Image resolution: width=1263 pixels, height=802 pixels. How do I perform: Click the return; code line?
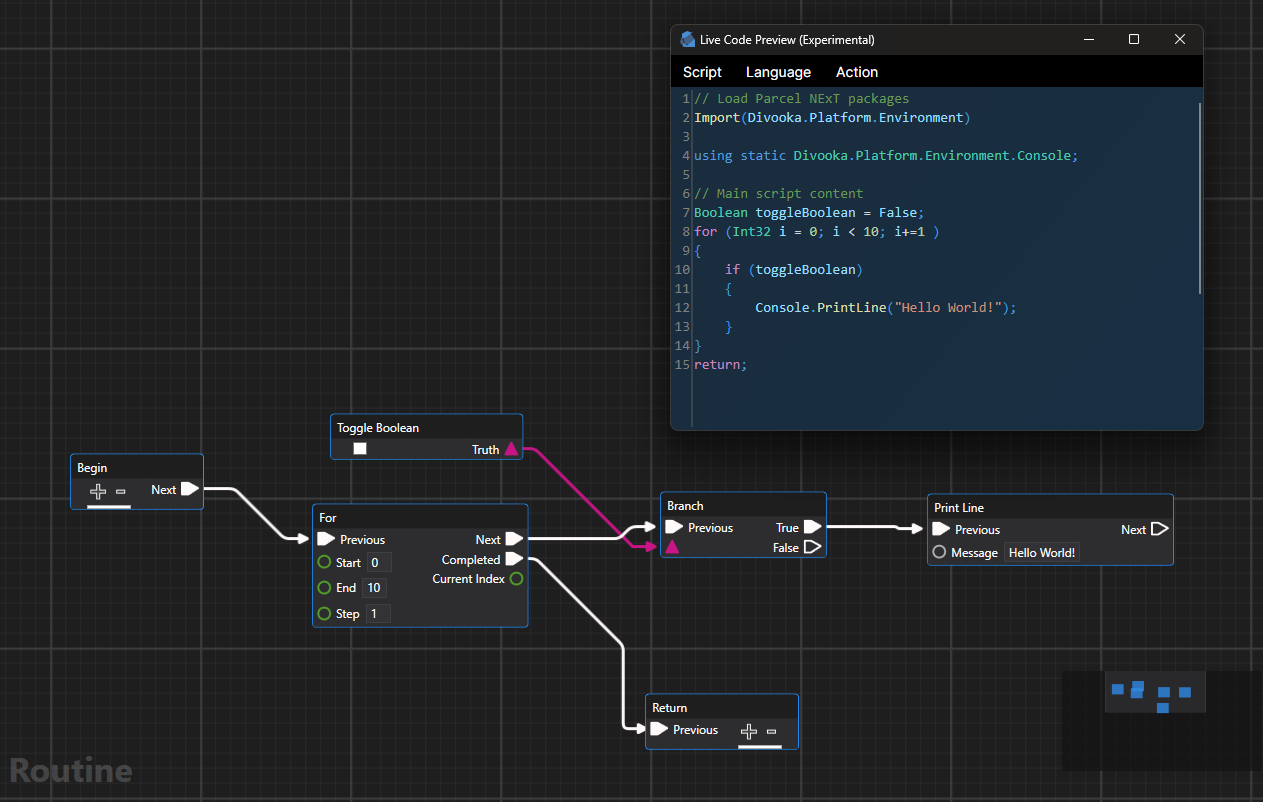(721, 364)
